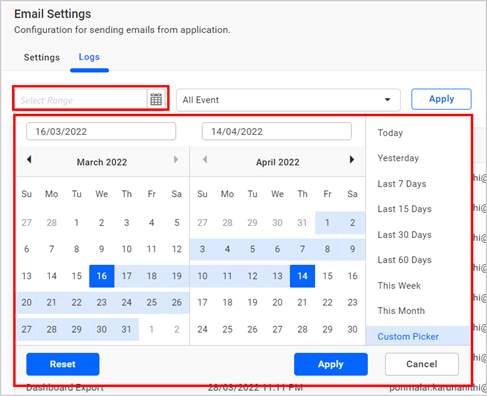Pick the This Month preset
487x396 pixels.
click(401, 311)
